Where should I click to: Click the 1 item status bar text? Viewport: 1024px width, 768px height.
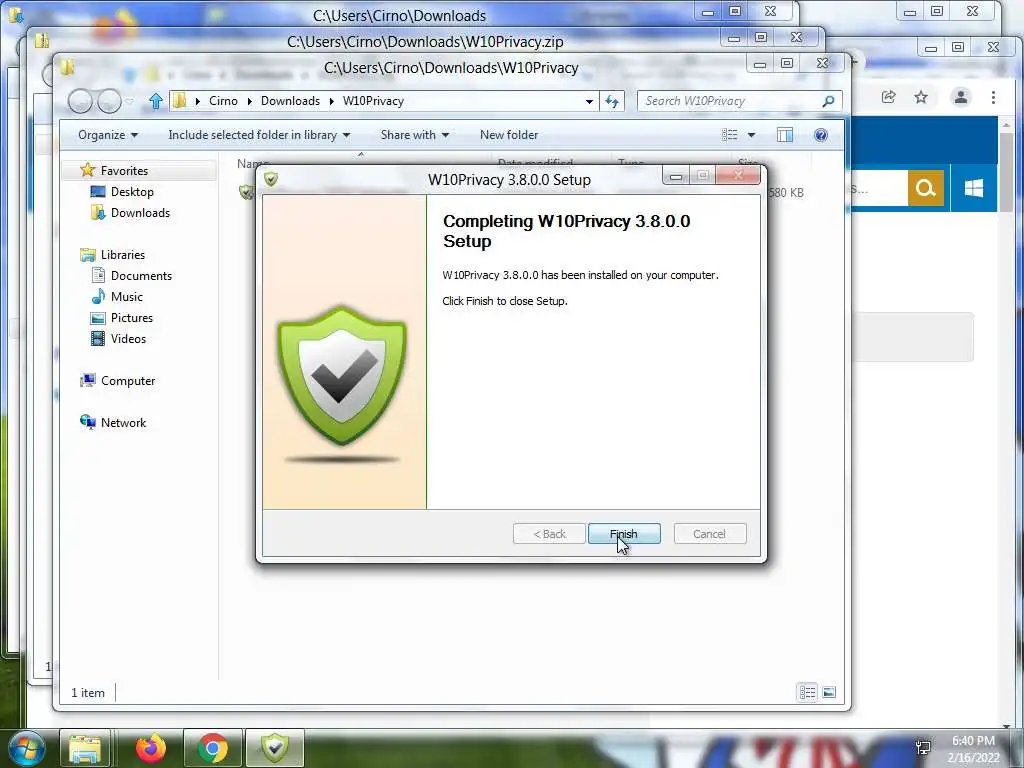click(88, 693)
